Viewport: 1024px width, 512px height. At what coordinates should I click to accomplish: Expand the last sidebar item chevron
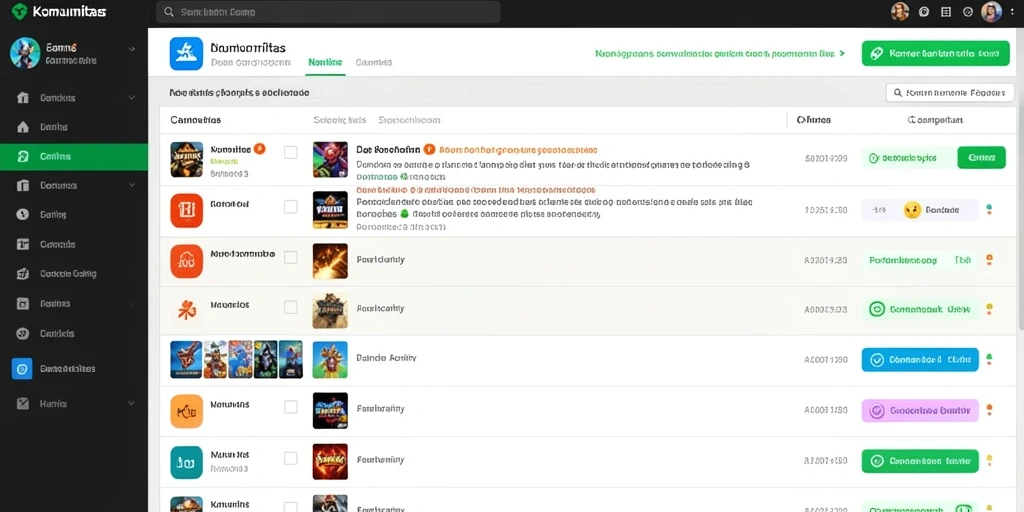[x=131, y=404]
